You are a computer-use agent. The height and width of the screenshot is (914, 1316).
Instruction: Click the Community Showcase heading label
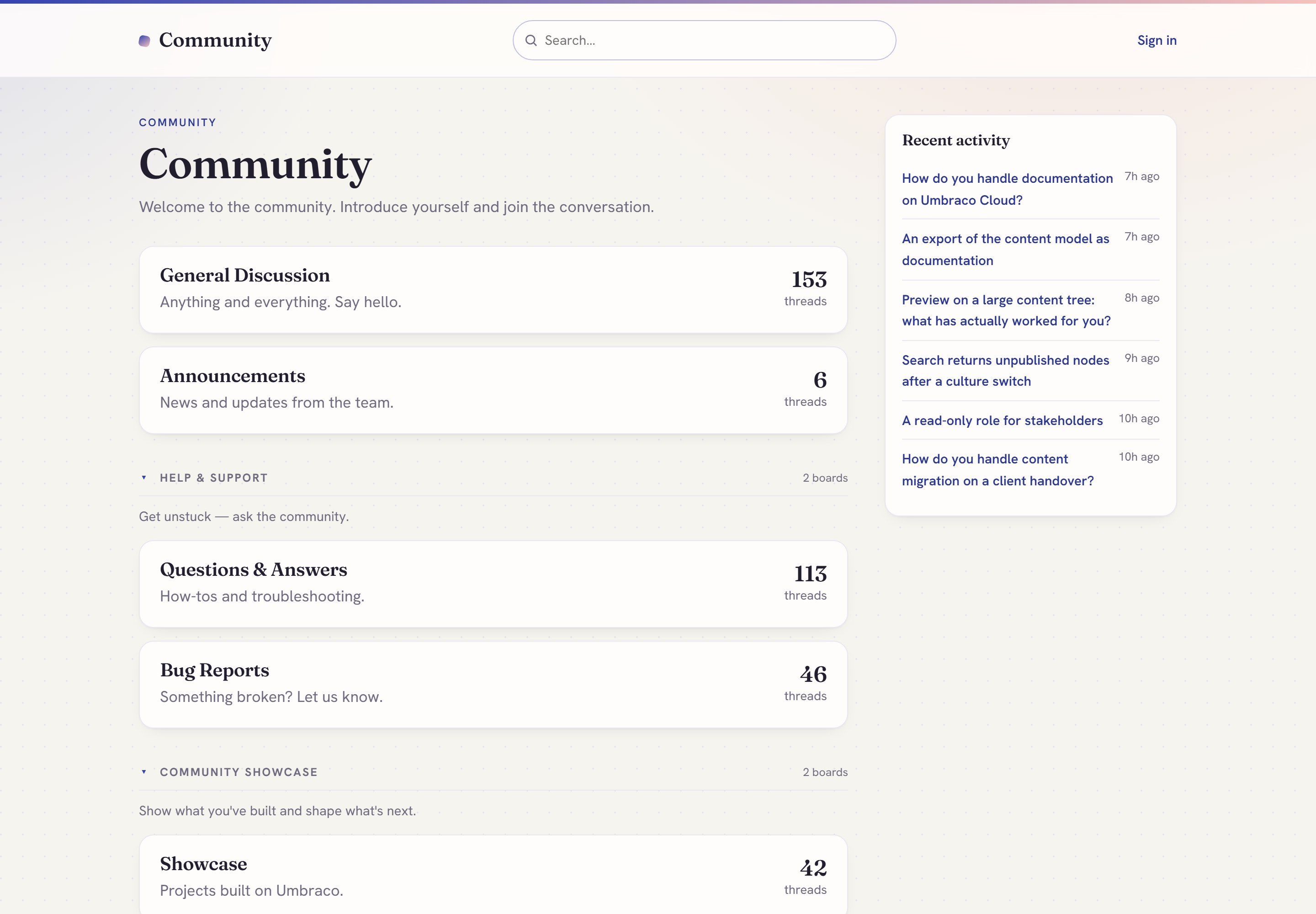pyautogui.click(x=238, y=772)
